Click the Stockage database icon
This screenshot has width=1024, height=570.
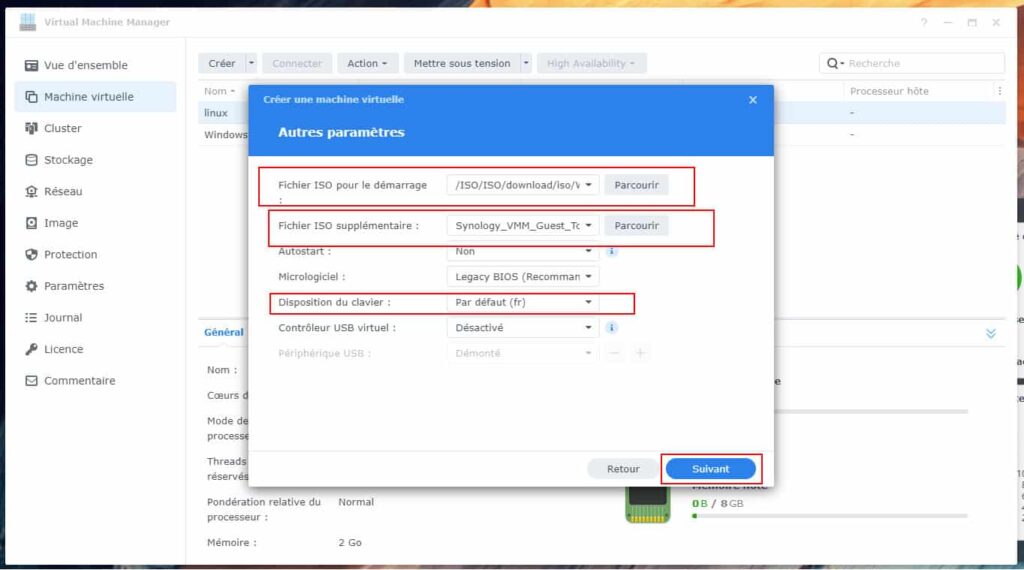(31, 160)
